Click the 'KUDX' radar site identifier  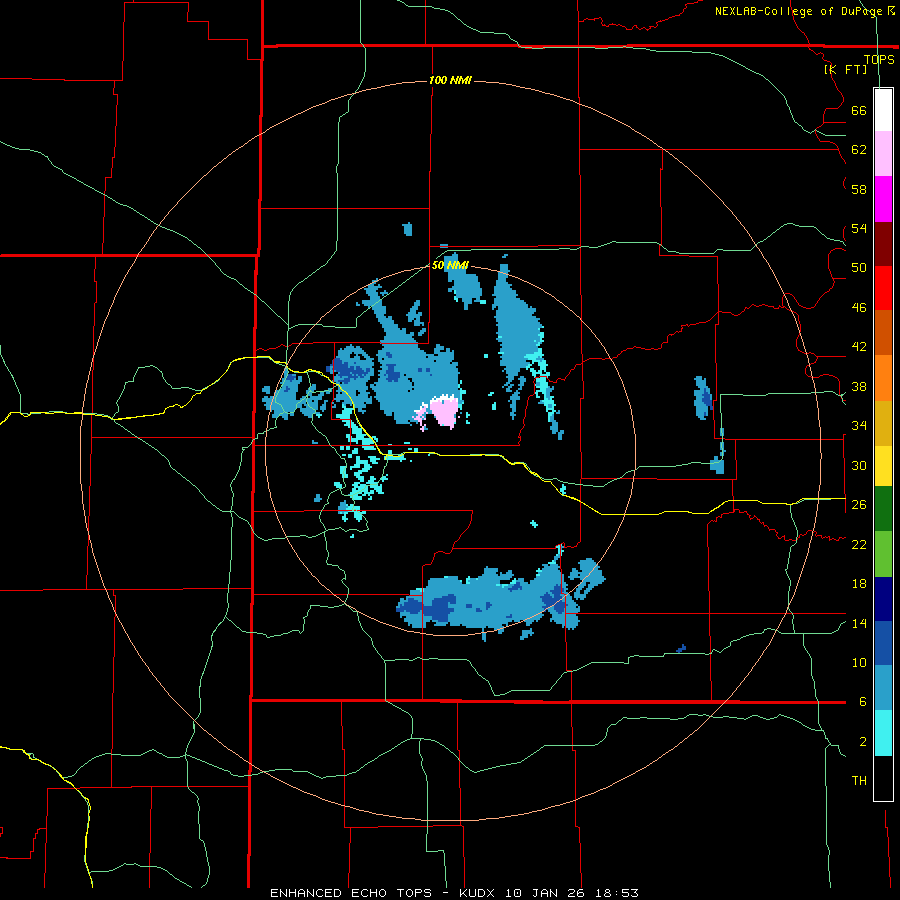479,893
